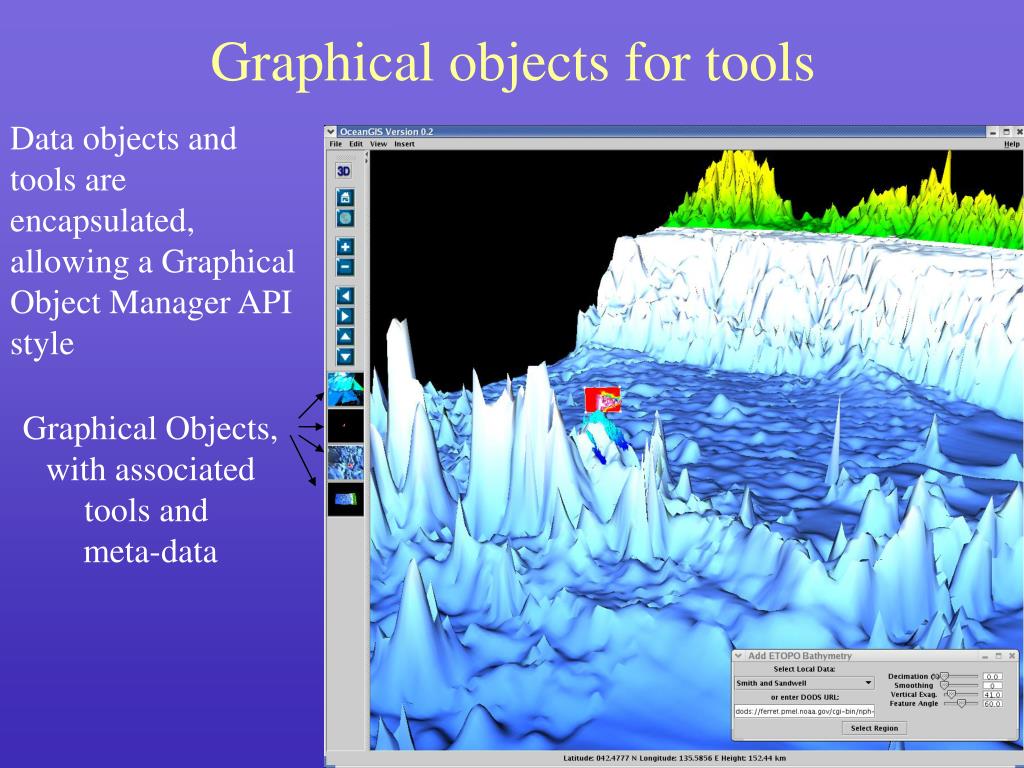This screenshot has width=1024, height=768.
Task: Click the 'Select Local Data:' label
Action: [804, 669]
